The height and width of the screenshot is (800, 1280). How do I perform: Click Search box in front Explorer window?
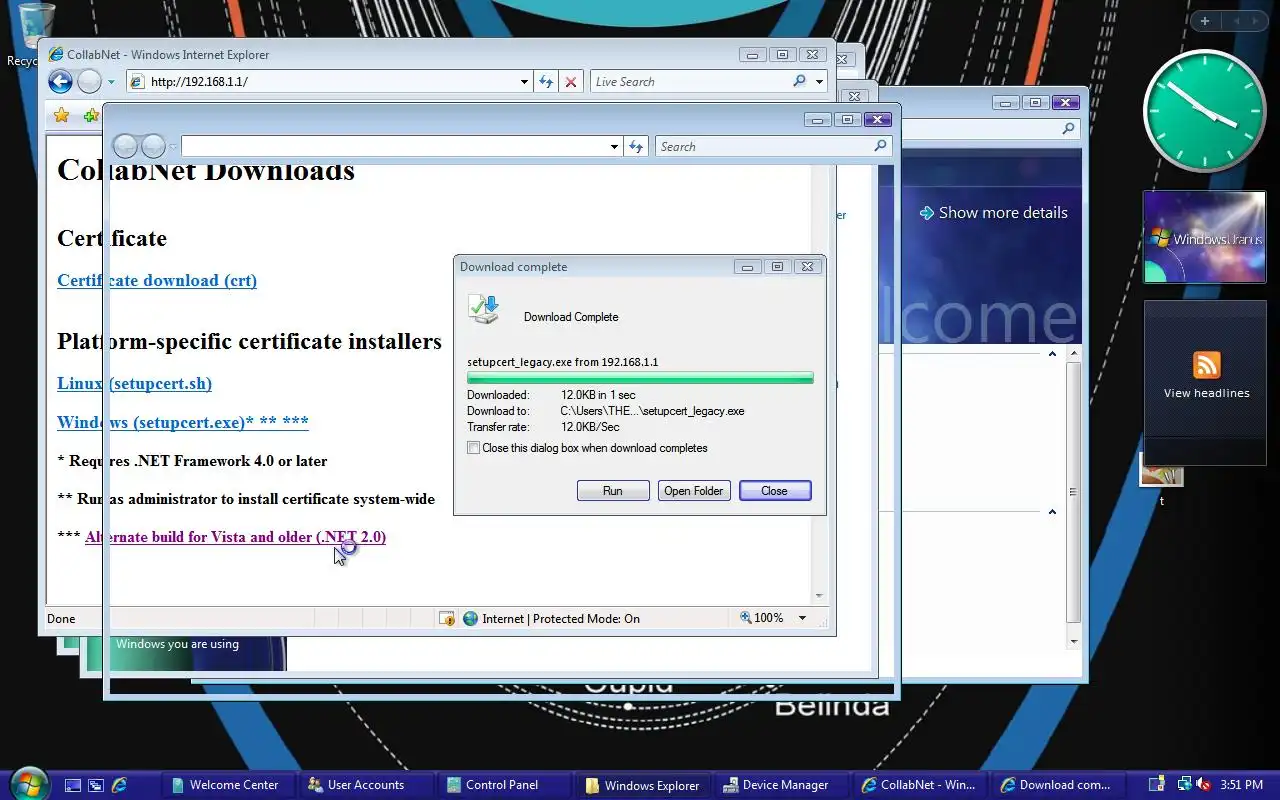pyautogui.click(x=765, y=147)
